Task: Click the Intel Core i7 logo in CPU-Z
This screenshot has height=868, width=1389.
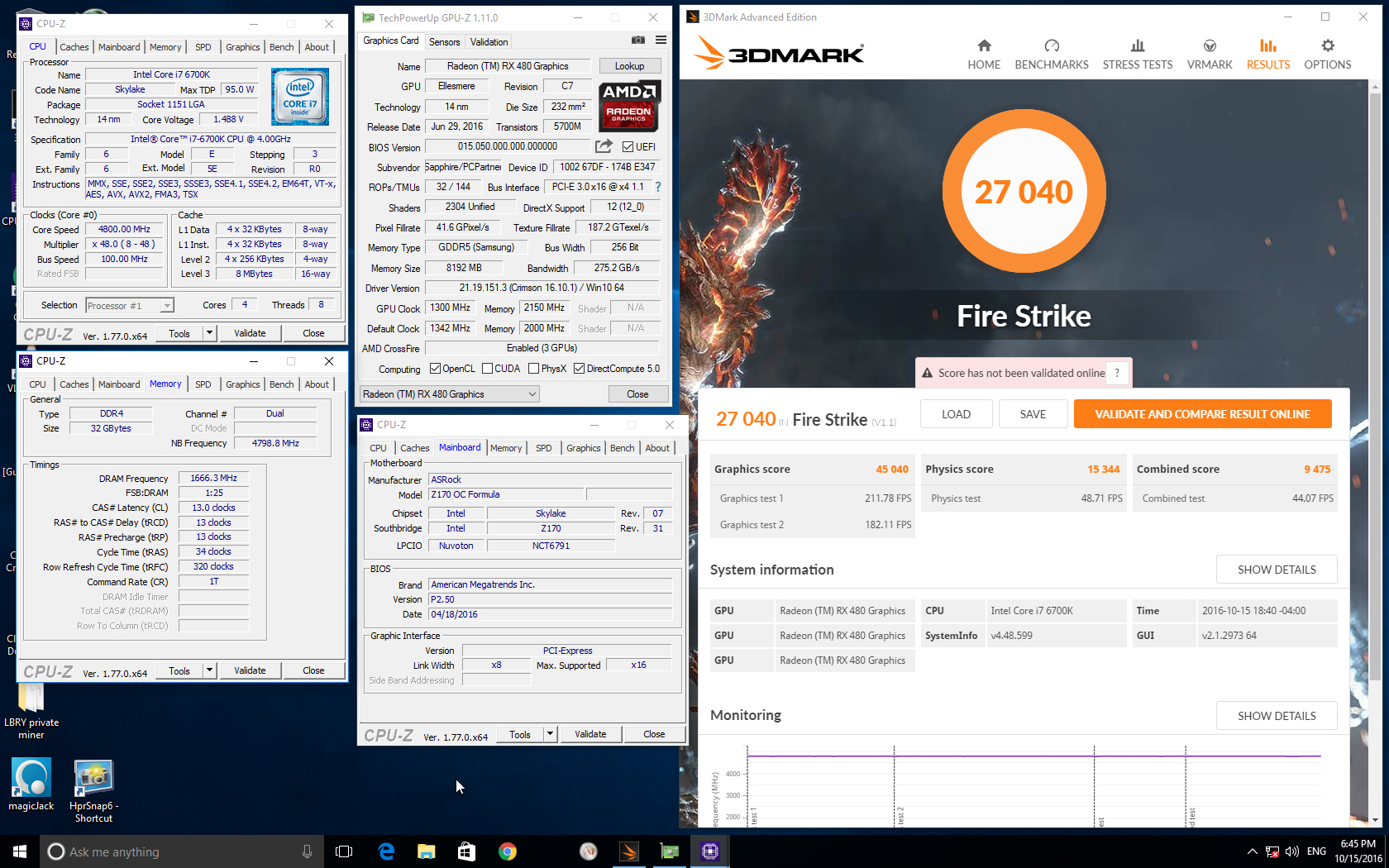Action: [300, 97]
